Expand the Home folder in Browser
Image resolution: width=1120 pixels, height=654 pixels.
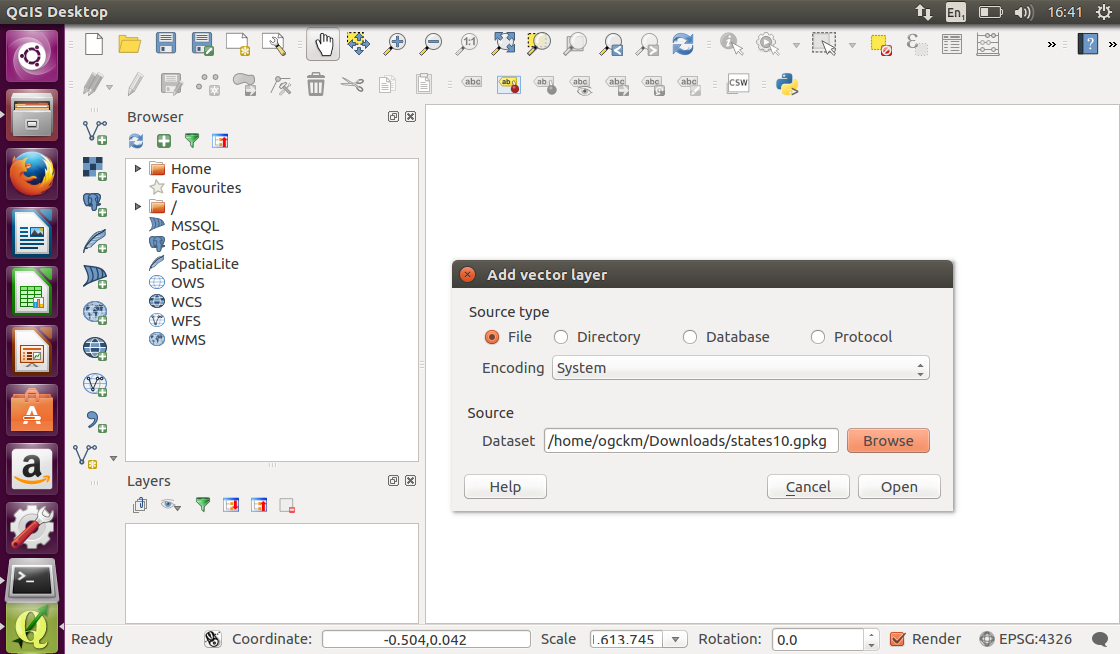[x=138, y=168]
